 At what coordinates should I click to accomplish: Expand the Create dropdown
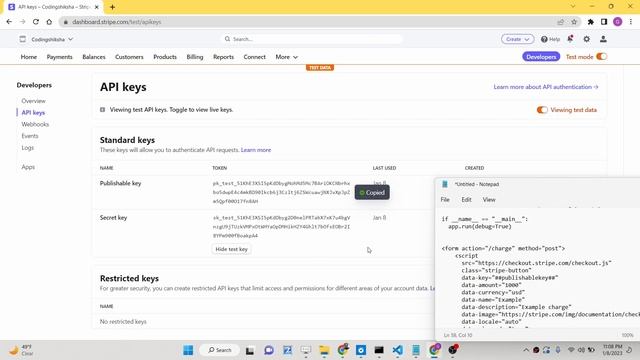tap(518, 39)
